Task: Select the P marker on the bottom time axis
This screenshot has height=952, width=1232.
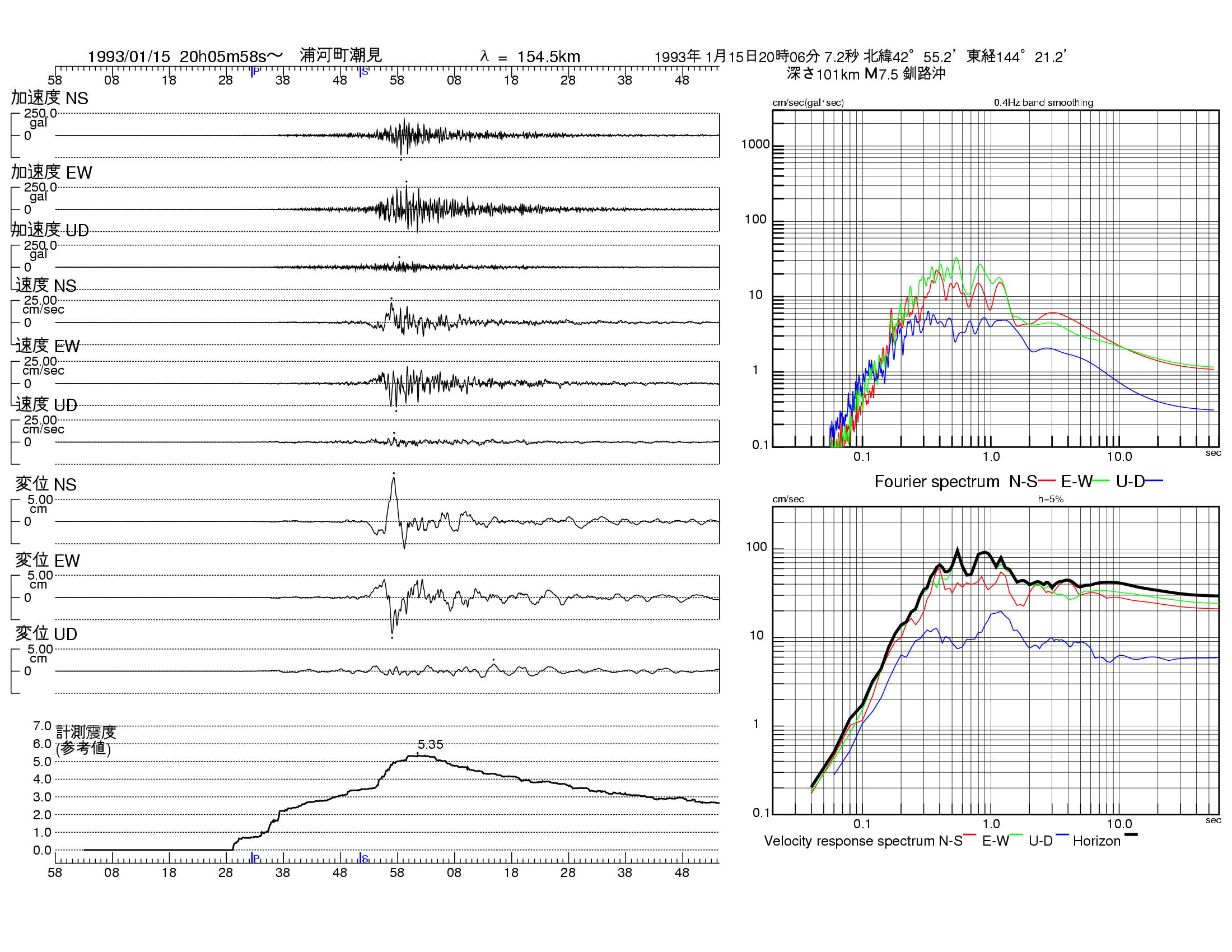Action: point(255,858)
